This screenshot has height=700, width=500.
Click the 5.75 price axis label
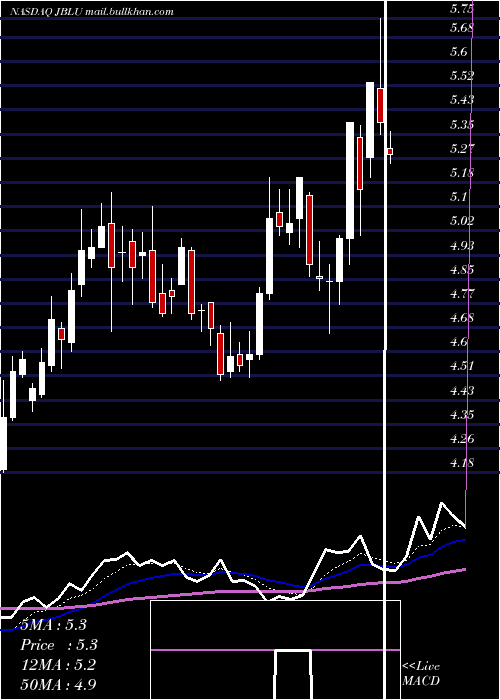tap(462, 8)
